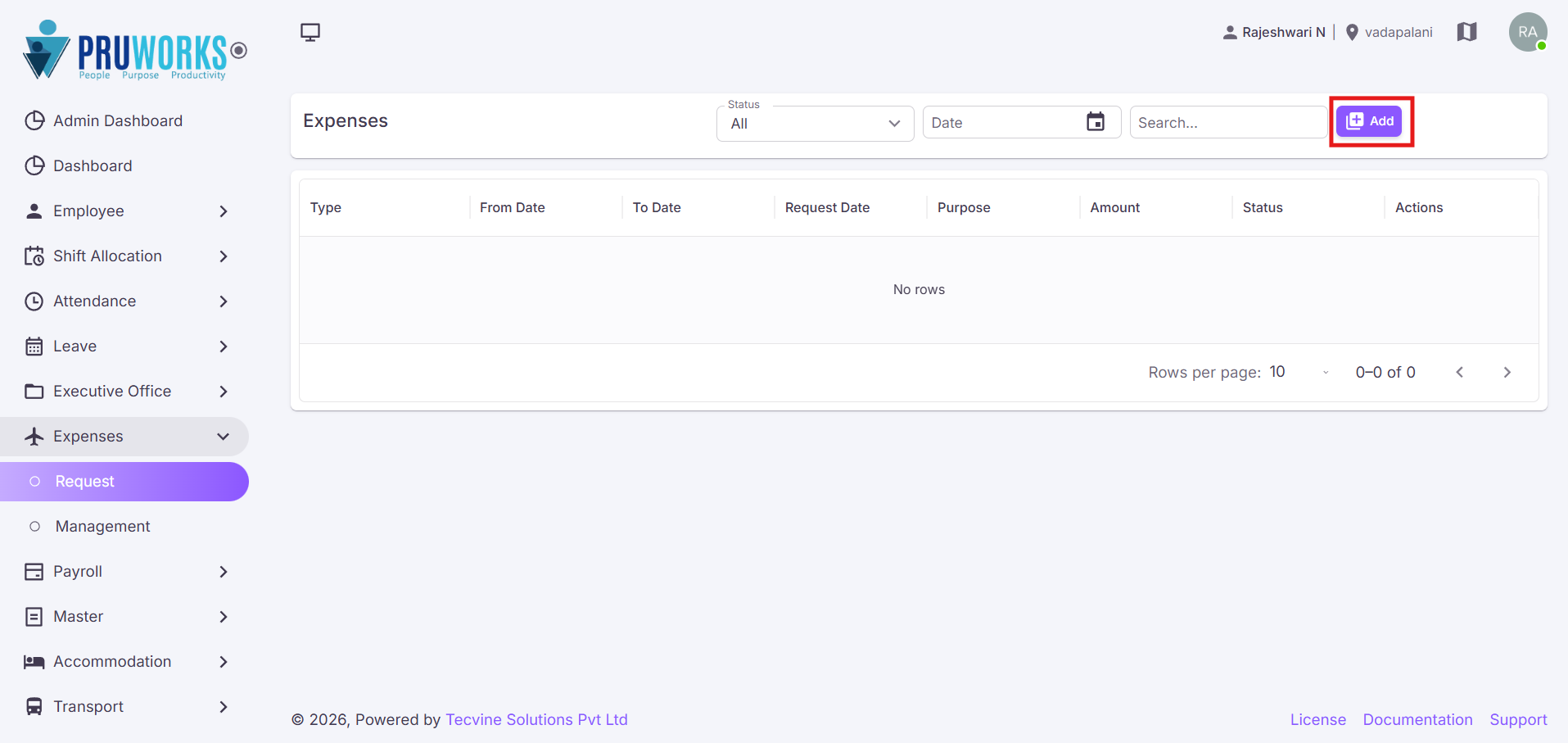Focus the Search input field
Viewport: 1568px width, 743px height.
coord(1228,122)
